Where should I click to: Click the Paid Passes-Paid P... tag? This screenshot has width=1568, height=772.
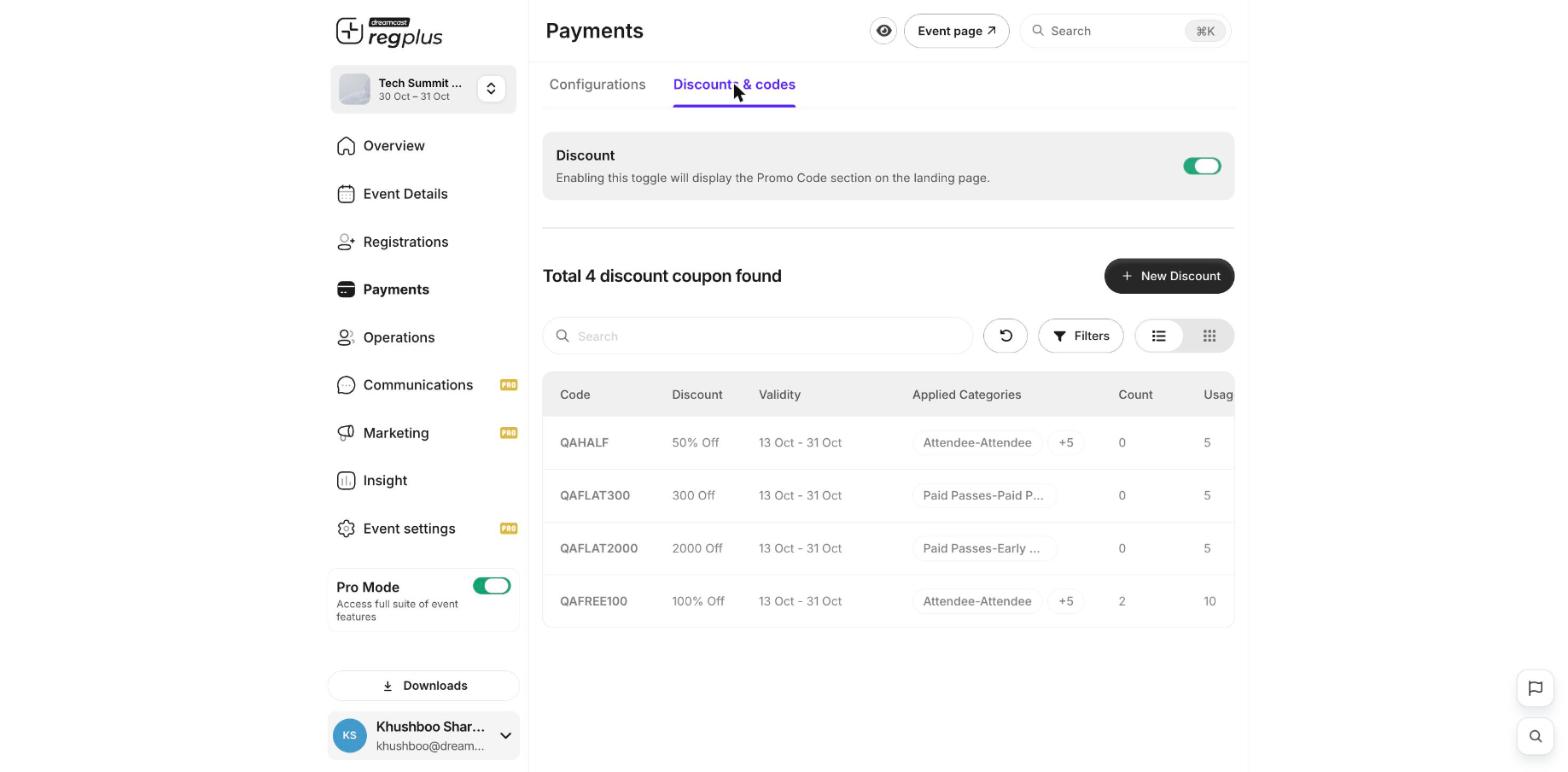(x=984, y=496)
